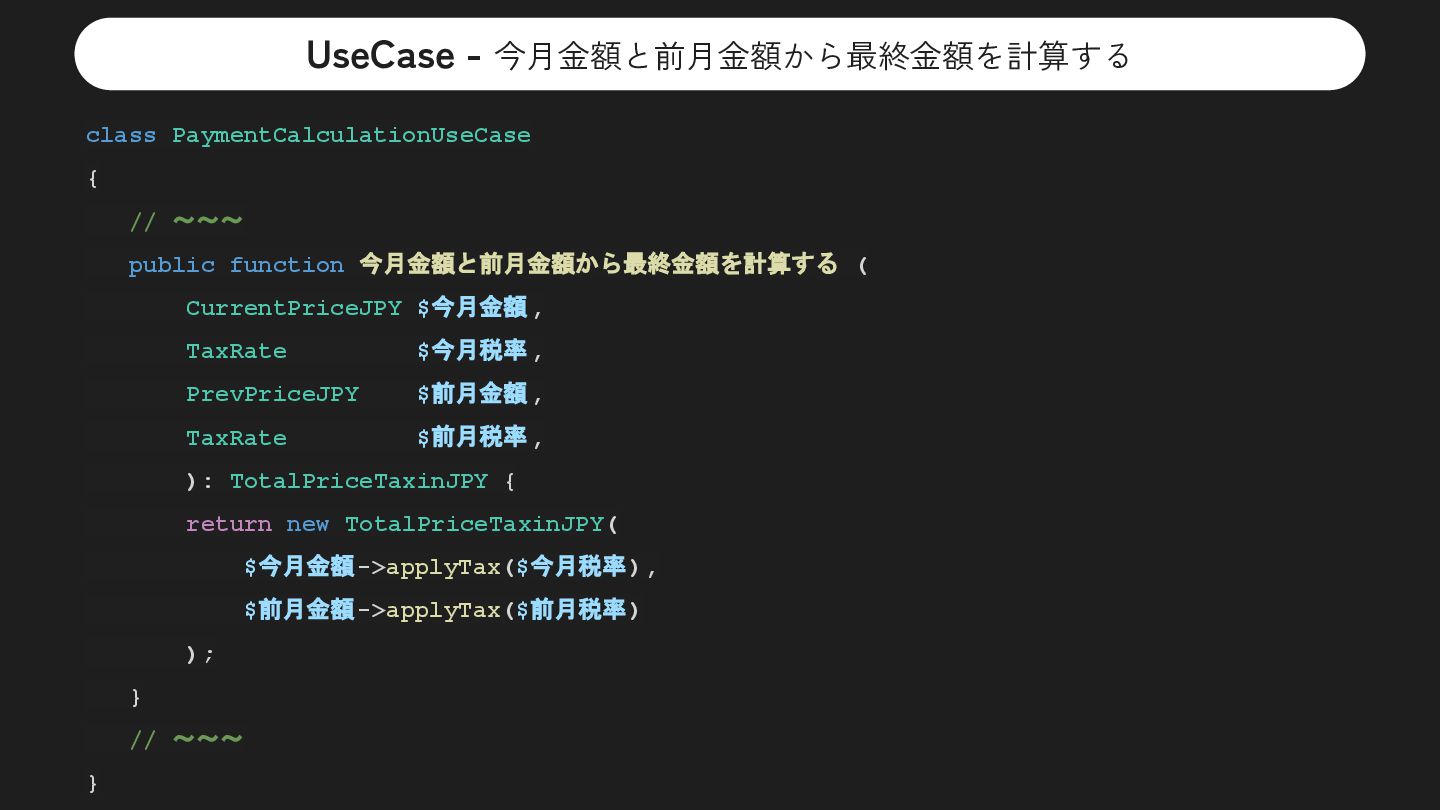This screenshot has width=1440, height=810.
Task: Click applyTax on the $前月金額 line
Action: [x=443, y=610]
